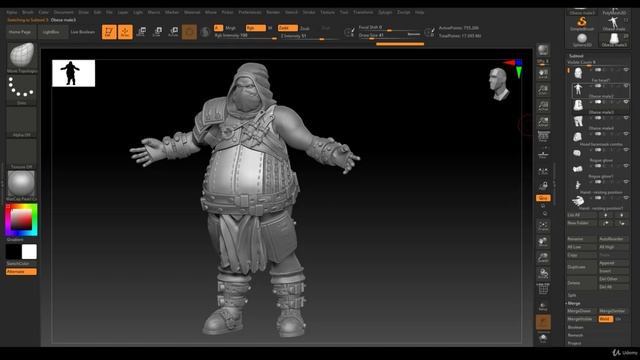Toggle the orange XYZ rotation button
Screen dimensions: 640x360
pyautogui.click(x=543, y=198)
